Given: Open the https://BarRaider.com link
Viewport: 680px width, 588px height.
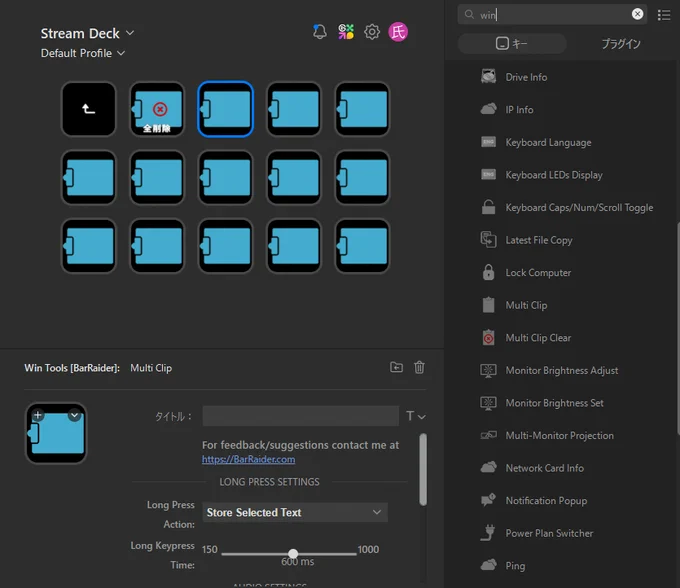Looking at the screenshot, I should (x=248, y=459).
